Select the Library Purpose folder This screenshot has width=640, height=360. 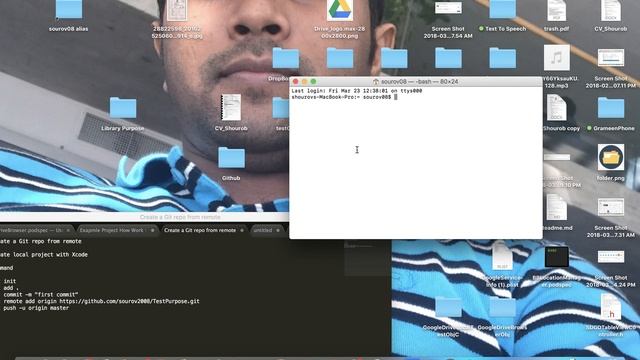[123, 108]
